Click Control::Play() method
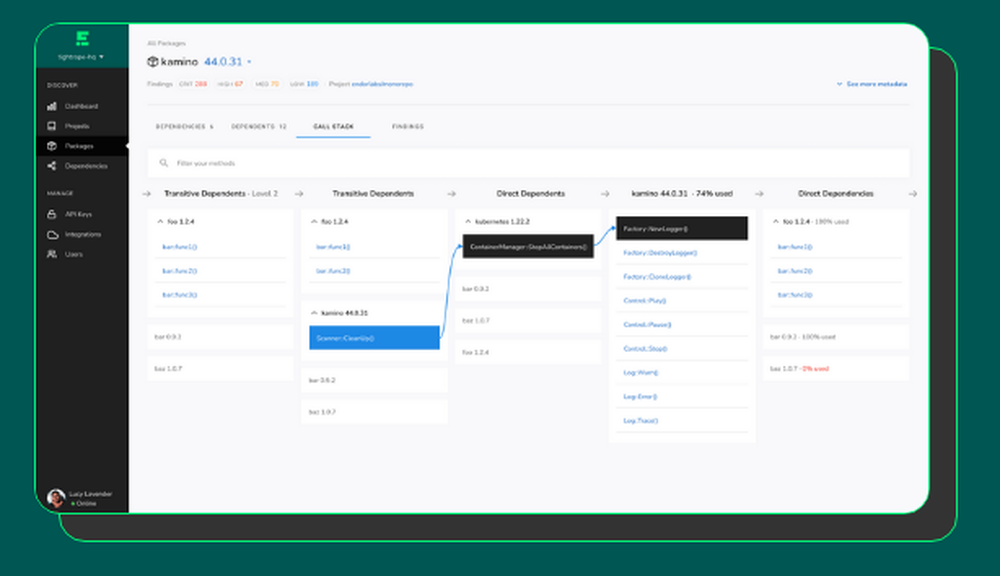 point(644,300)
